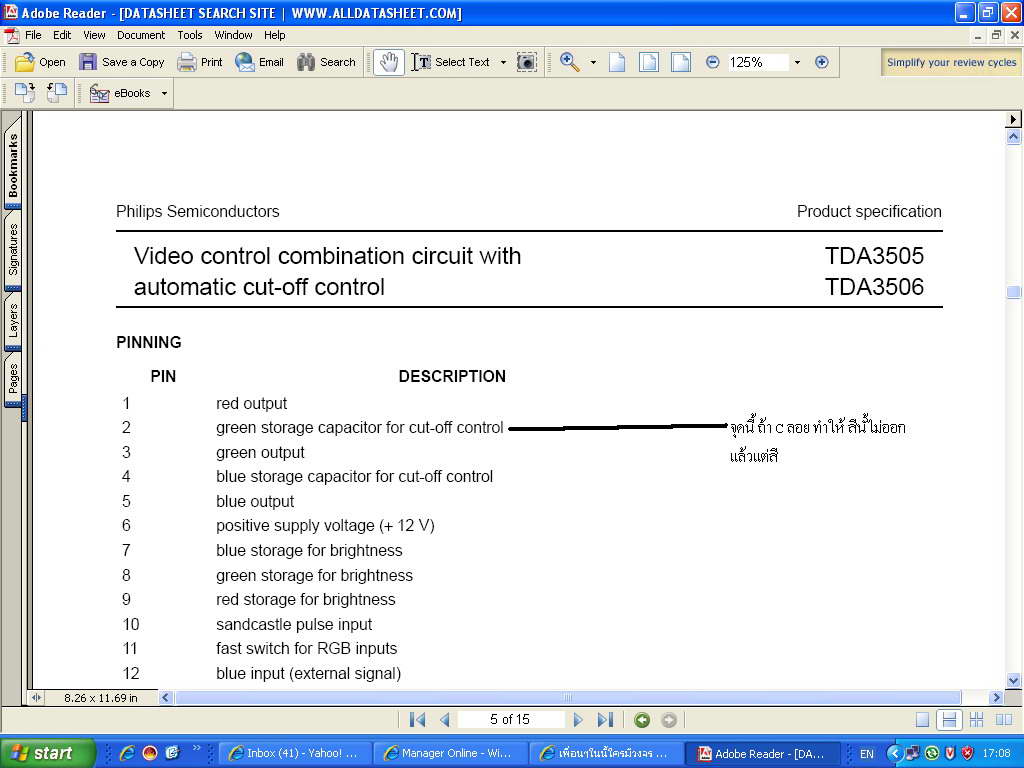Print the document via Print icon
The height and width of the screenshot is (768, 1024).
click(x=200, y=62)
